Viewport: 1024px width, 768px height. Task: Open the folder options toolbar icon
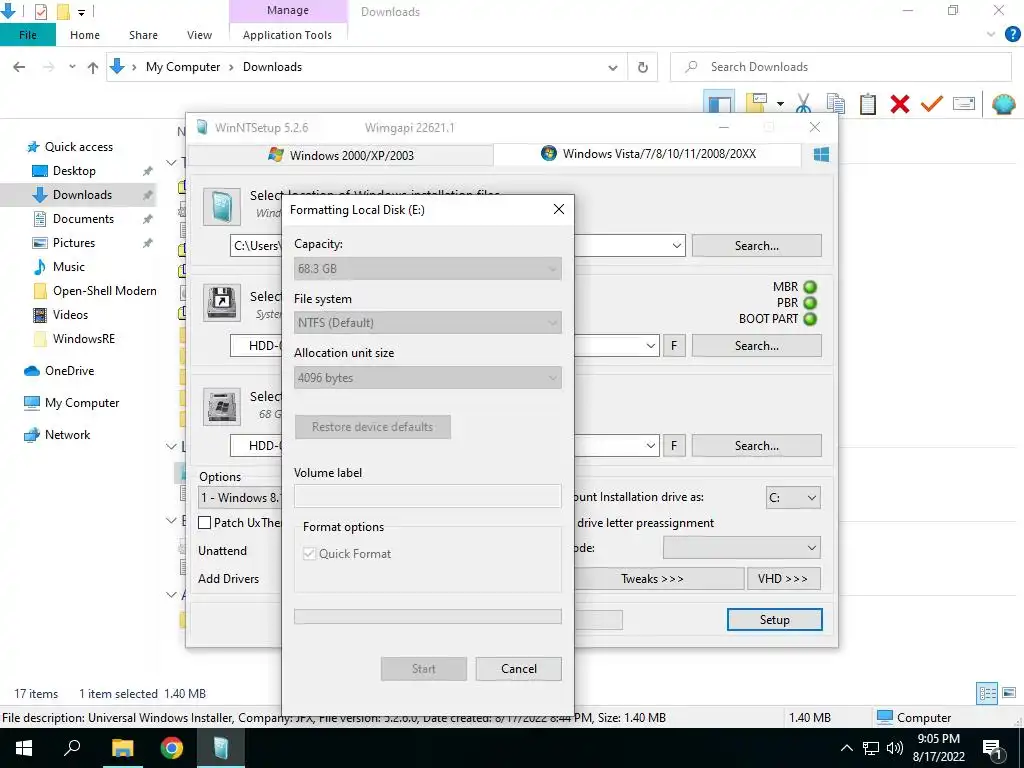click(x=756, y=103)
